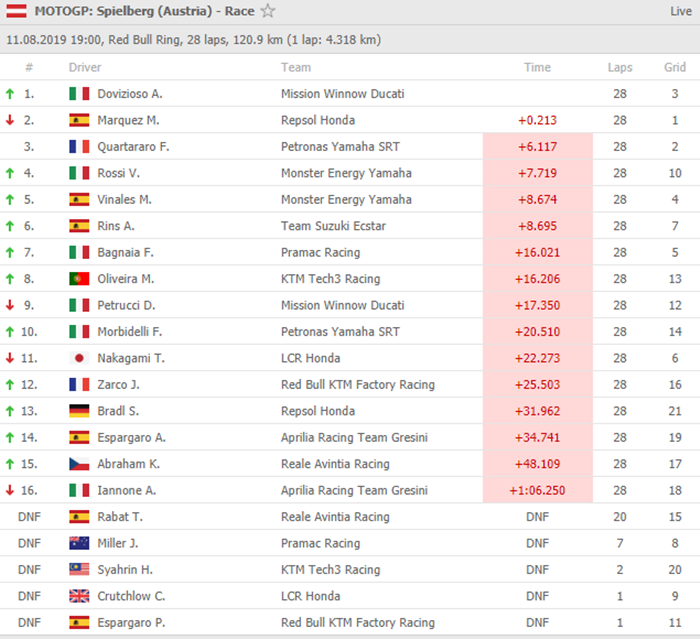Click Spanish flag beside Marquez M.
700x639 pixels.
pyautogui.click(x=79, y=120)
